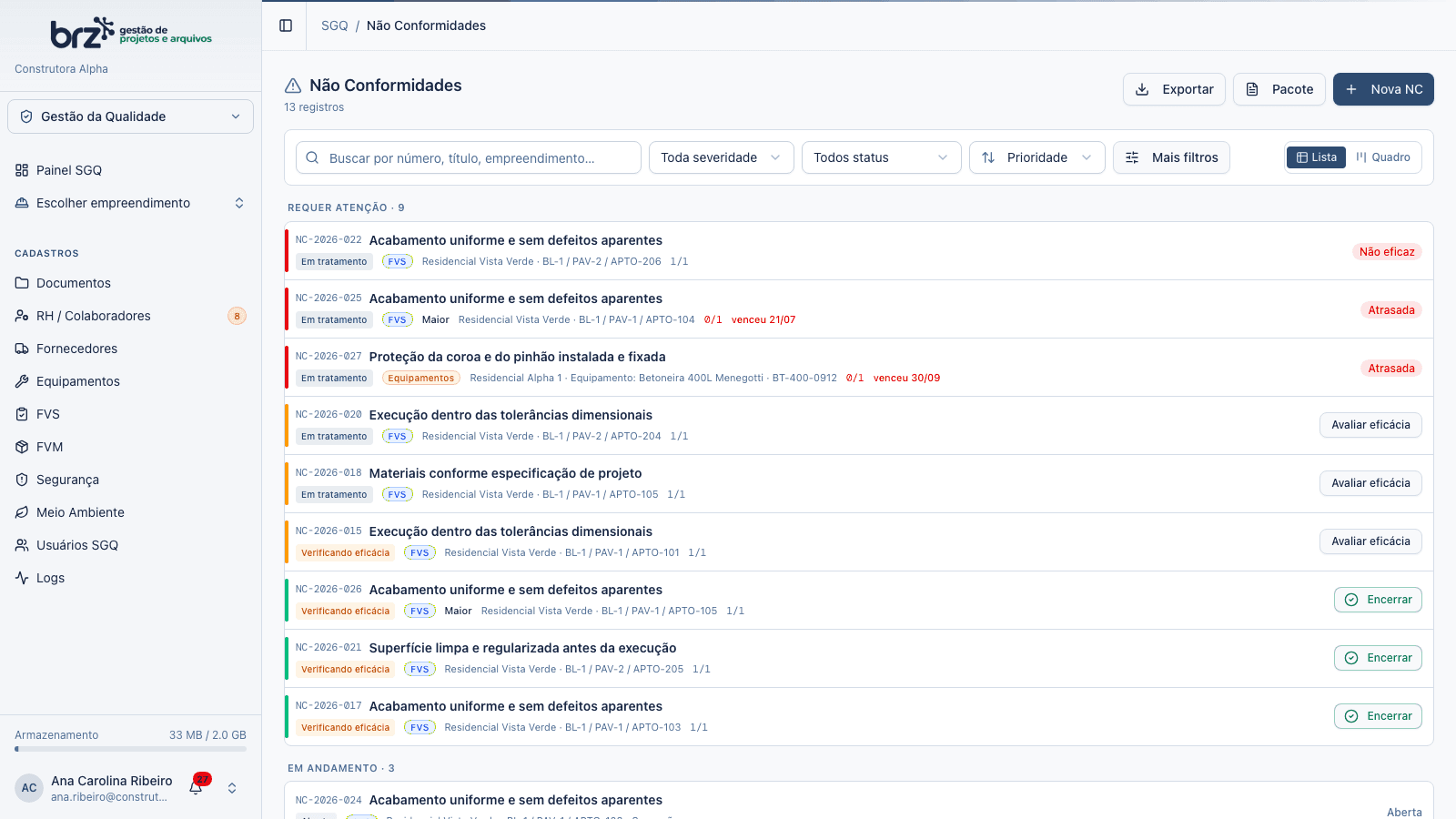Viewport: 1456px width, 819px height.
Task: Expand Escolher empreendimento selector
Action: point(130,203)
